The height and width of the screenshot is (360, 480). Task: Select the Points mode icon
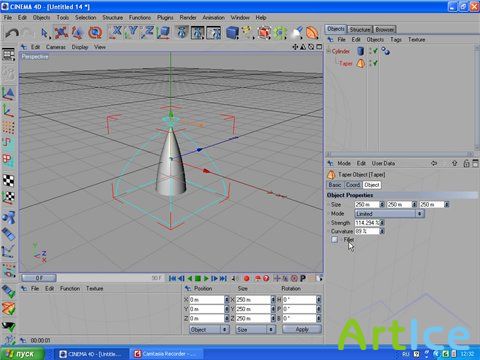(8, 127)
